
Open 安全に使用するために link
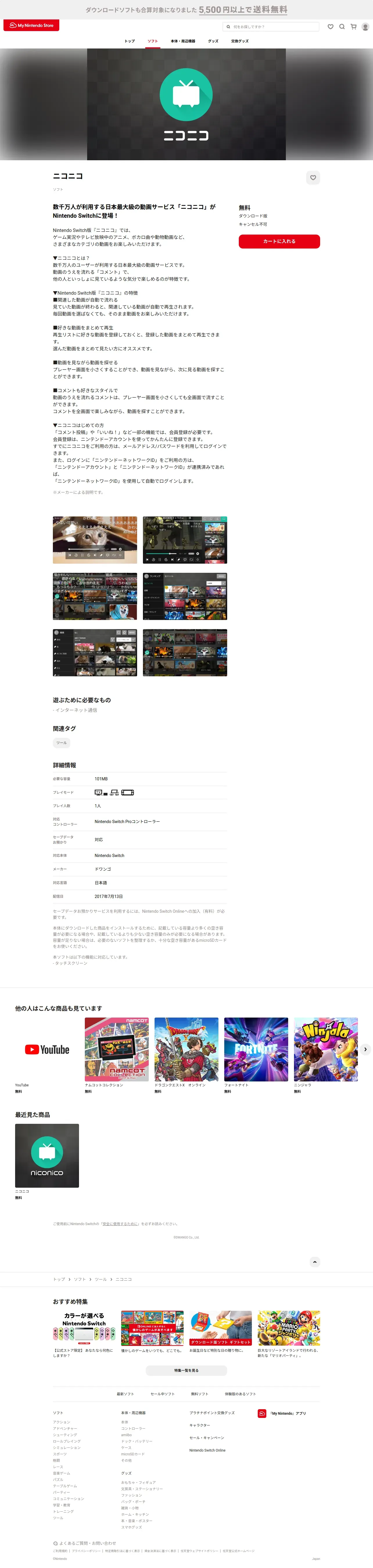pyautogui.click(x=121, y=1224)
